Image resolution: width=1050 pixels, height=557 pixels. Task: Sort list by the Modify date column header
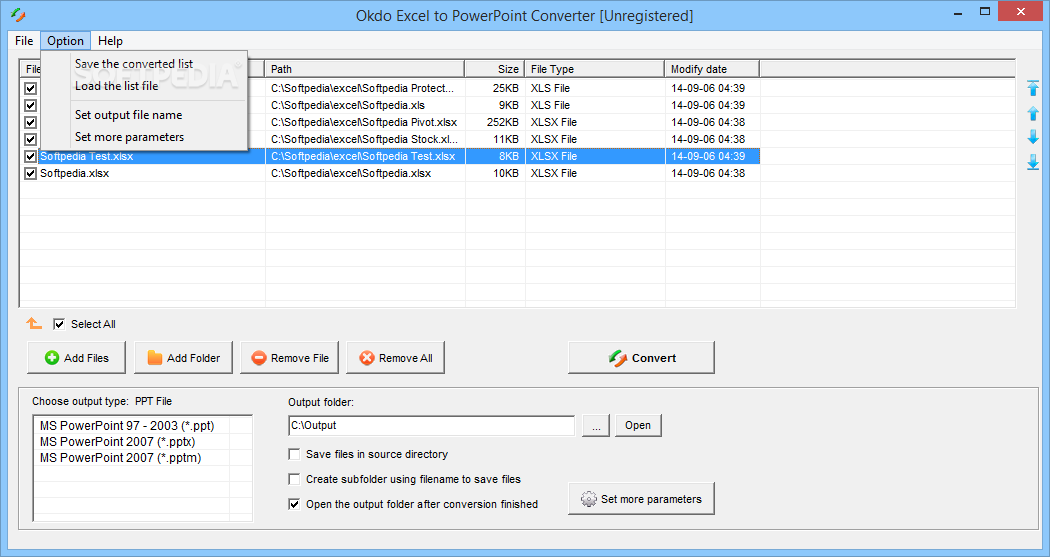712,69
